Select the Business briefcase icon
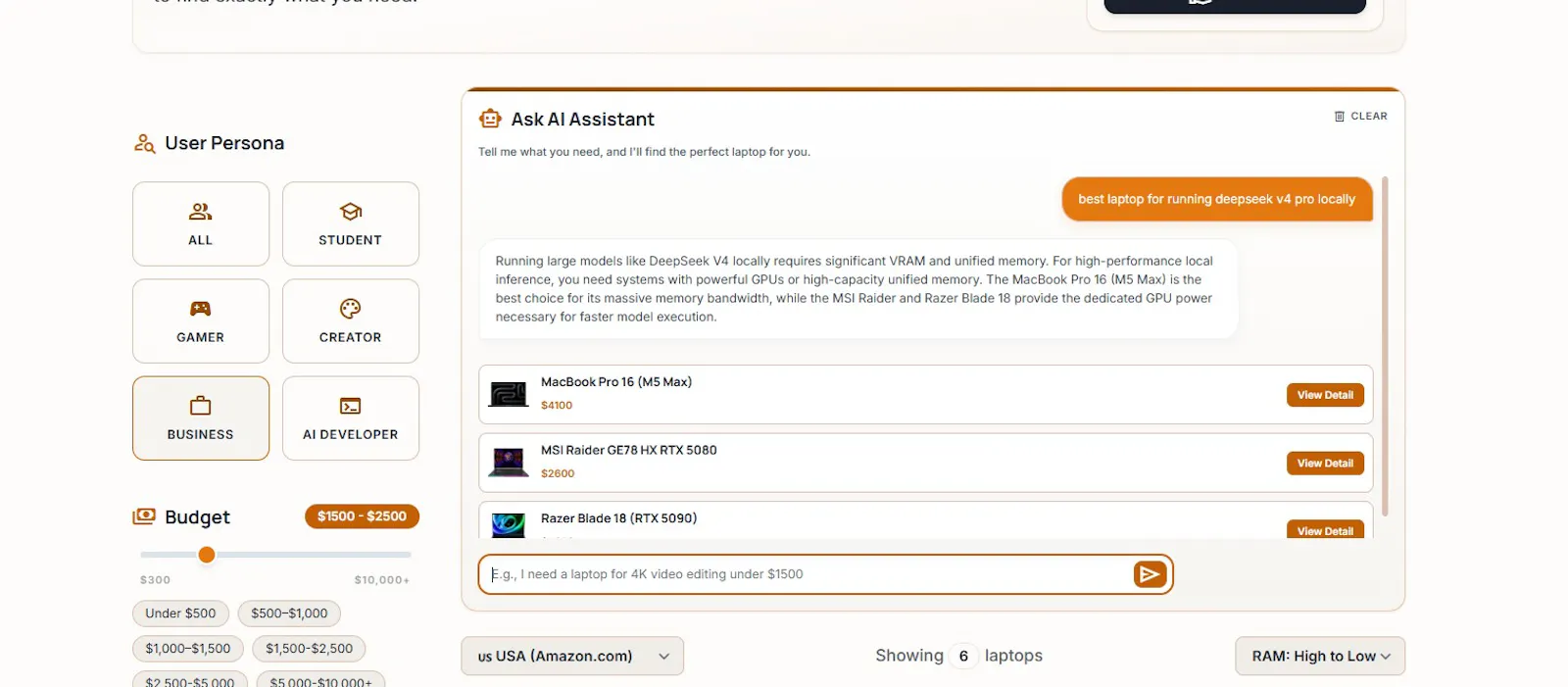This screenshot has width=1568, height=687. pos(200,406)
